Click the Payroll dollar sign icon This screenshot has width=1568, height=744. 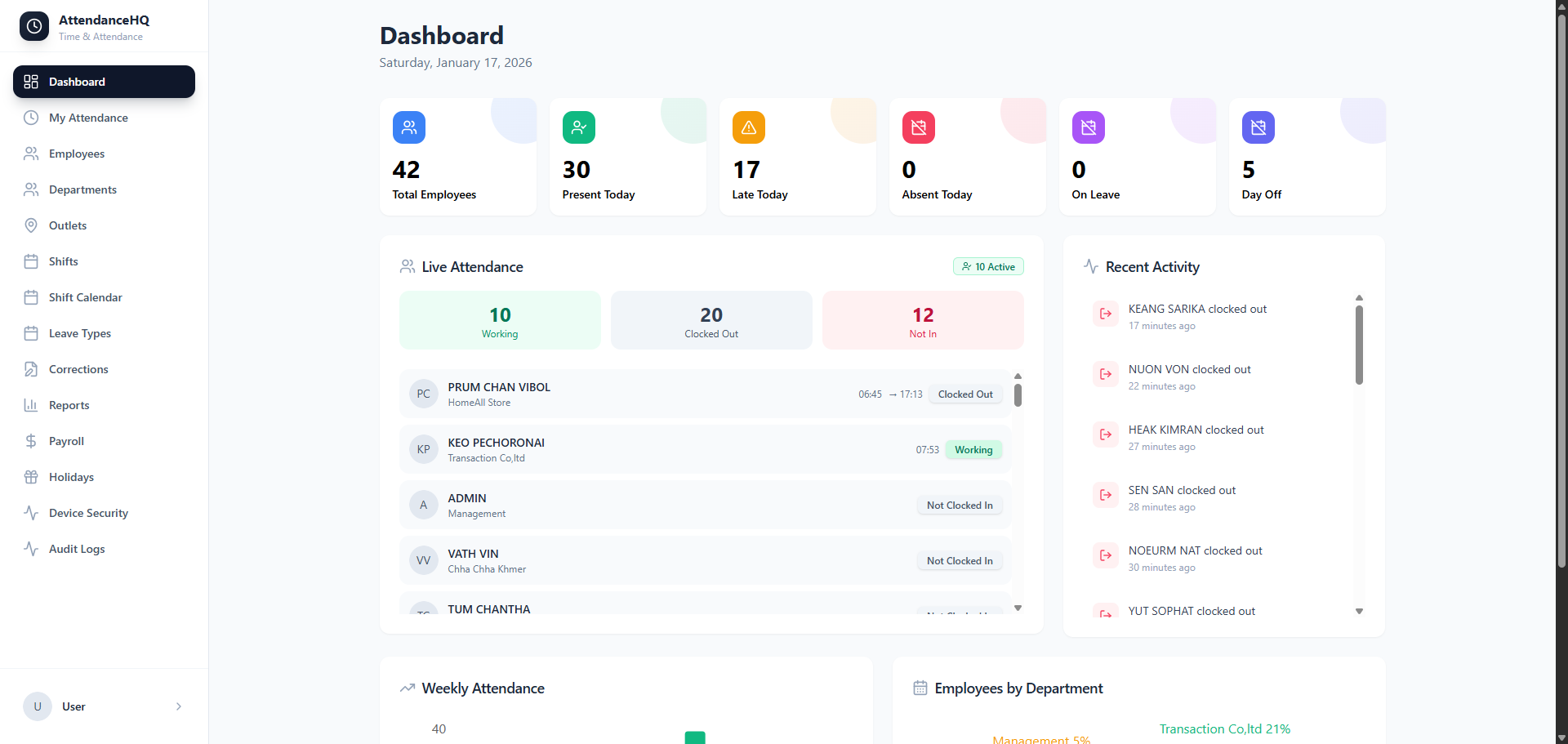pyautogui.click(x=31, y=441)
